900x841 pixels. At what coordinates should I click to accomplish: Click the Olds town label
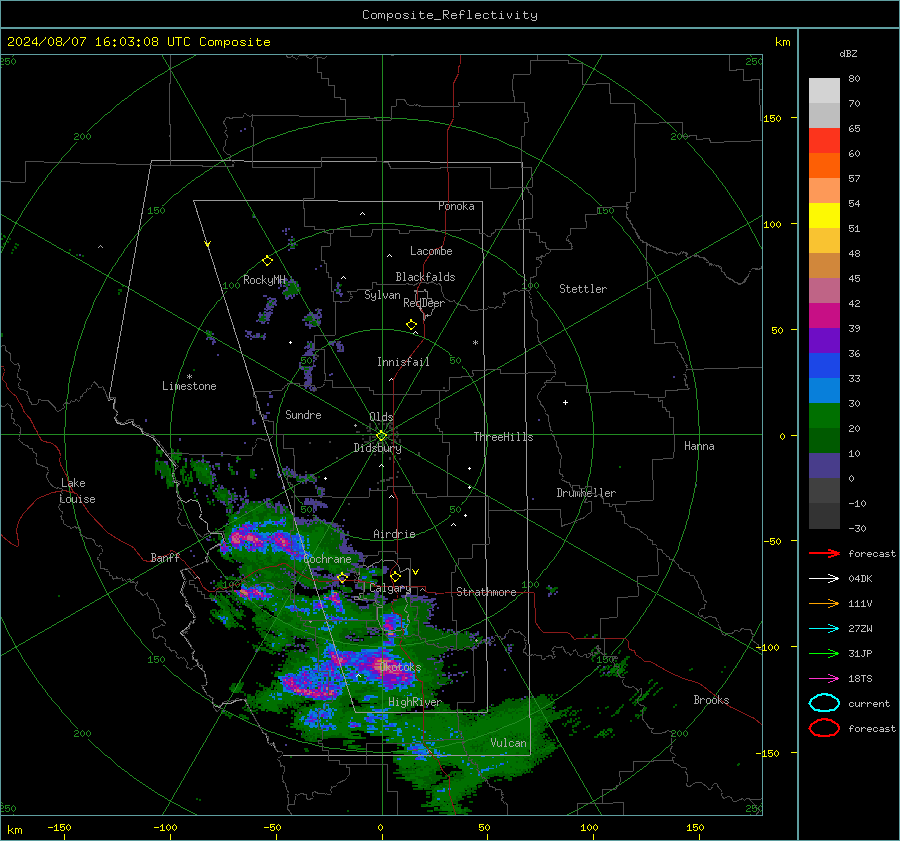point(381,417)
